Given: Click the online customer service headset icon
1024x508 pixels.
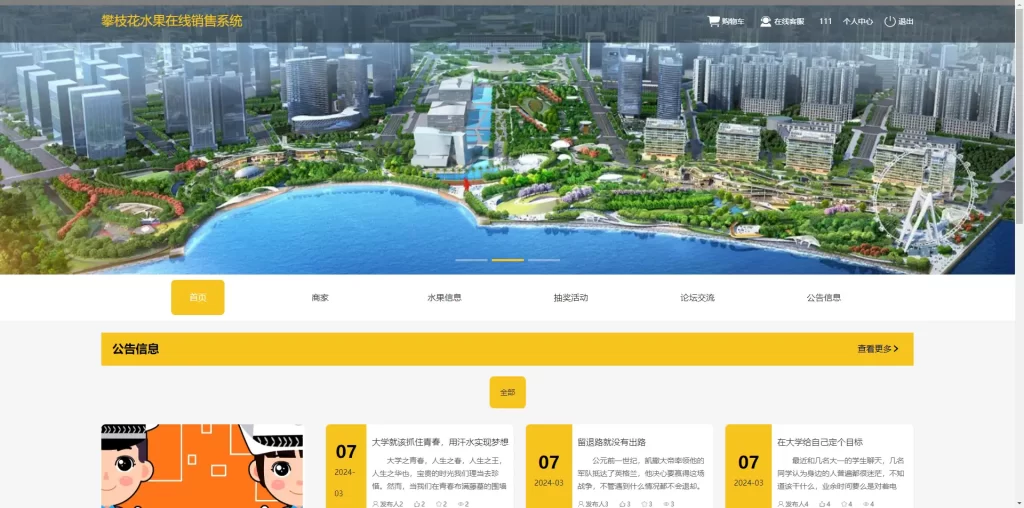Looking at the screenshot, I should (765, 21).
